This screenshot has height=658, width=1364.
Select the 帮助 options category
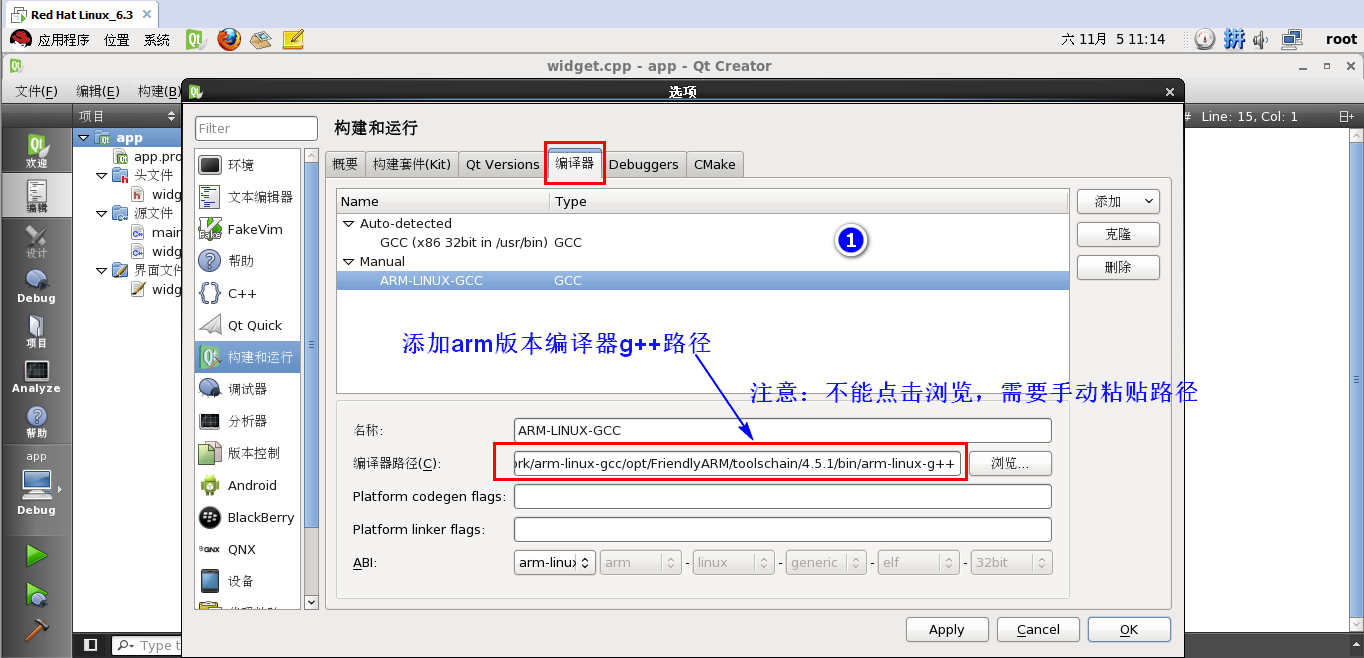click(x=246, y=261)
